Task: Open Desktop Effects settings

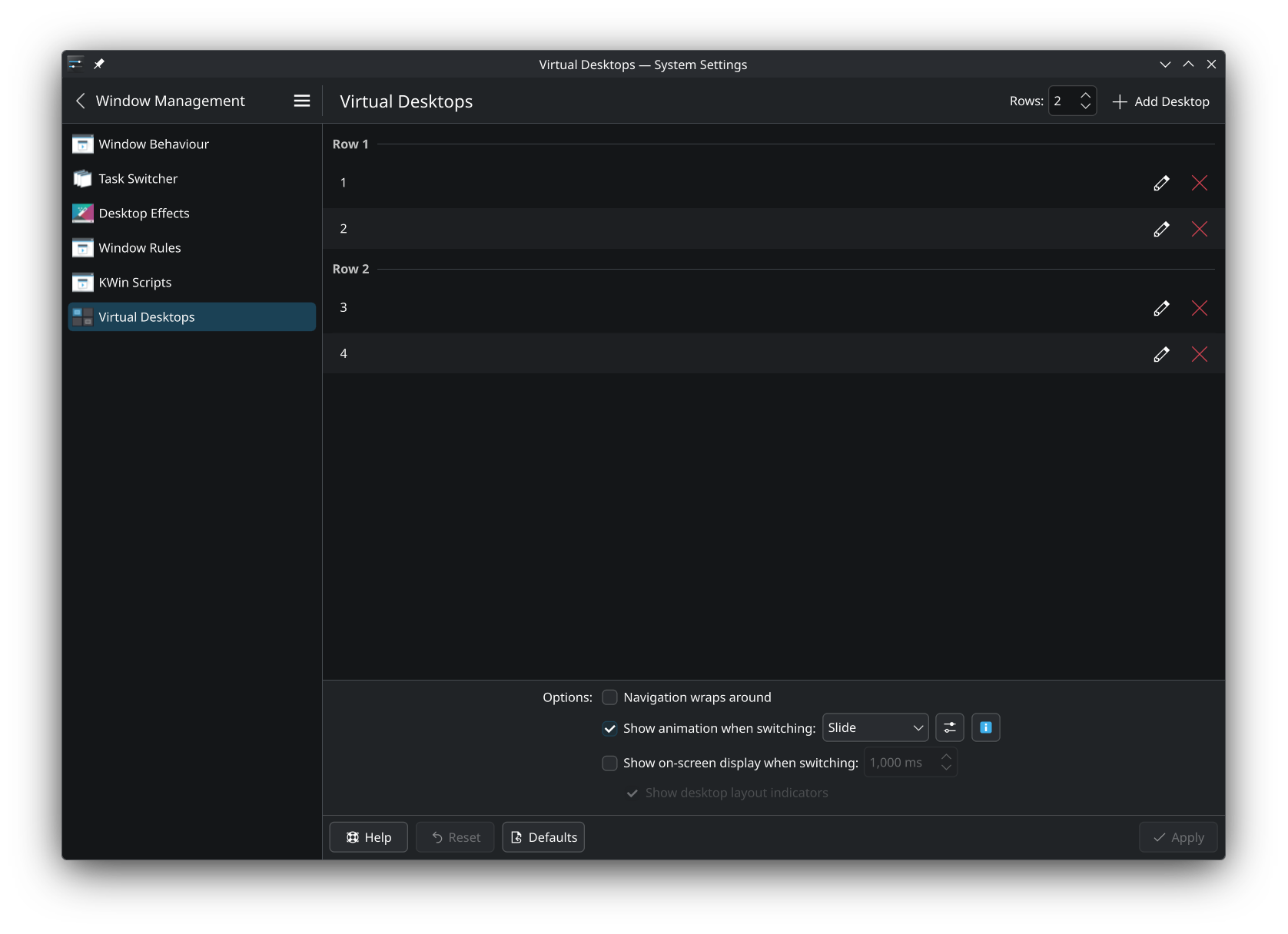Action: coord(192,214)
